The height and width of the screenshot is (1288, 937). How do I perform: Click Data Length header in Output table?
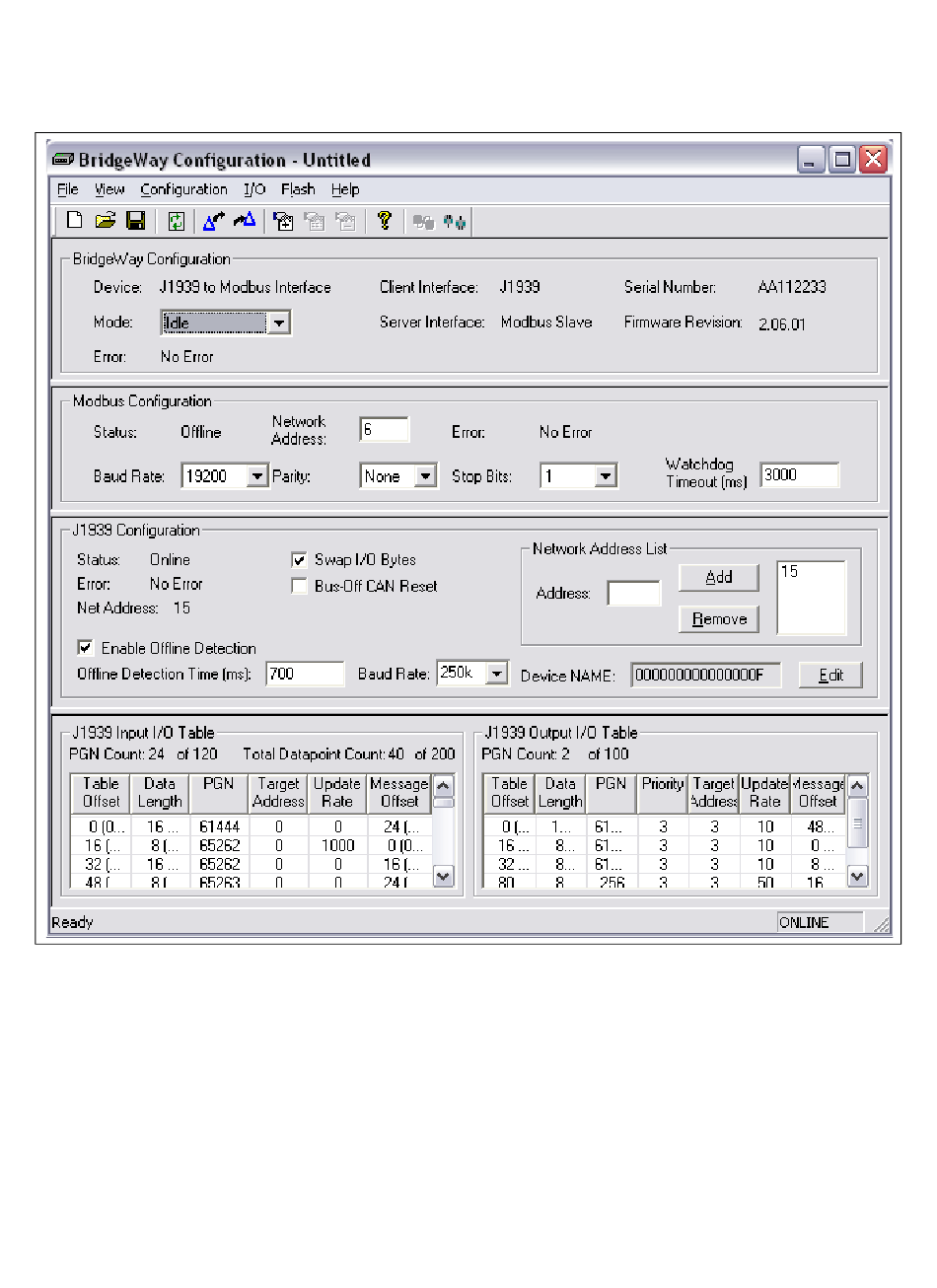[560, 793]
